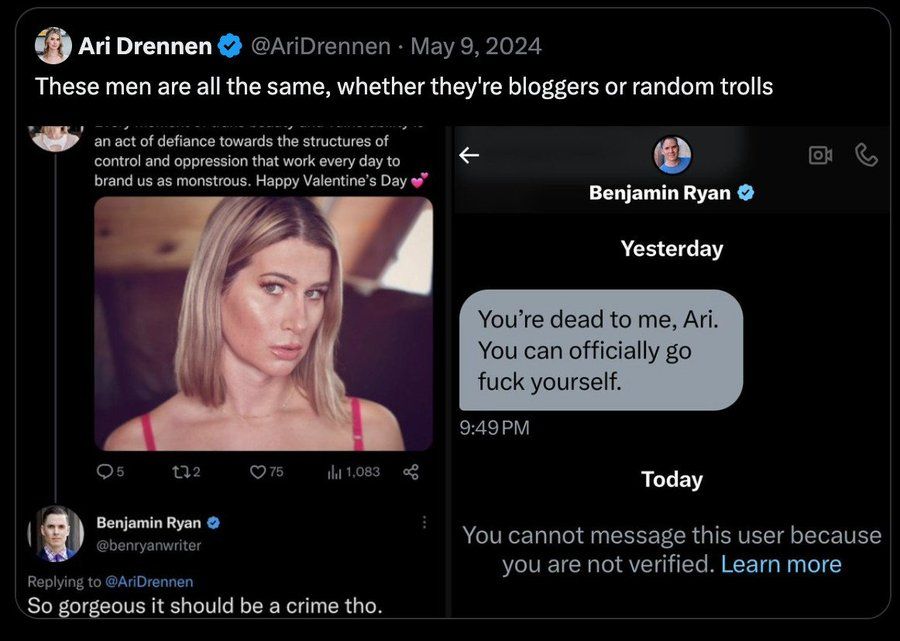Expand the photo in the Valentine's Day tweet
The image size is (900, 641).
[x=264, y=323]
